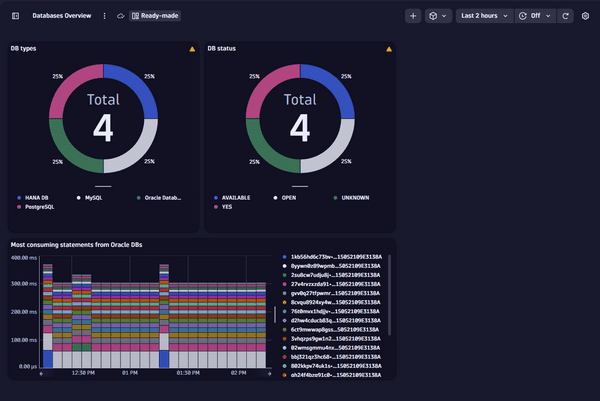Click the 200.00 ms y-axis label
The height and width of the screenshot is (401, 600).
(x=24, y=312)
